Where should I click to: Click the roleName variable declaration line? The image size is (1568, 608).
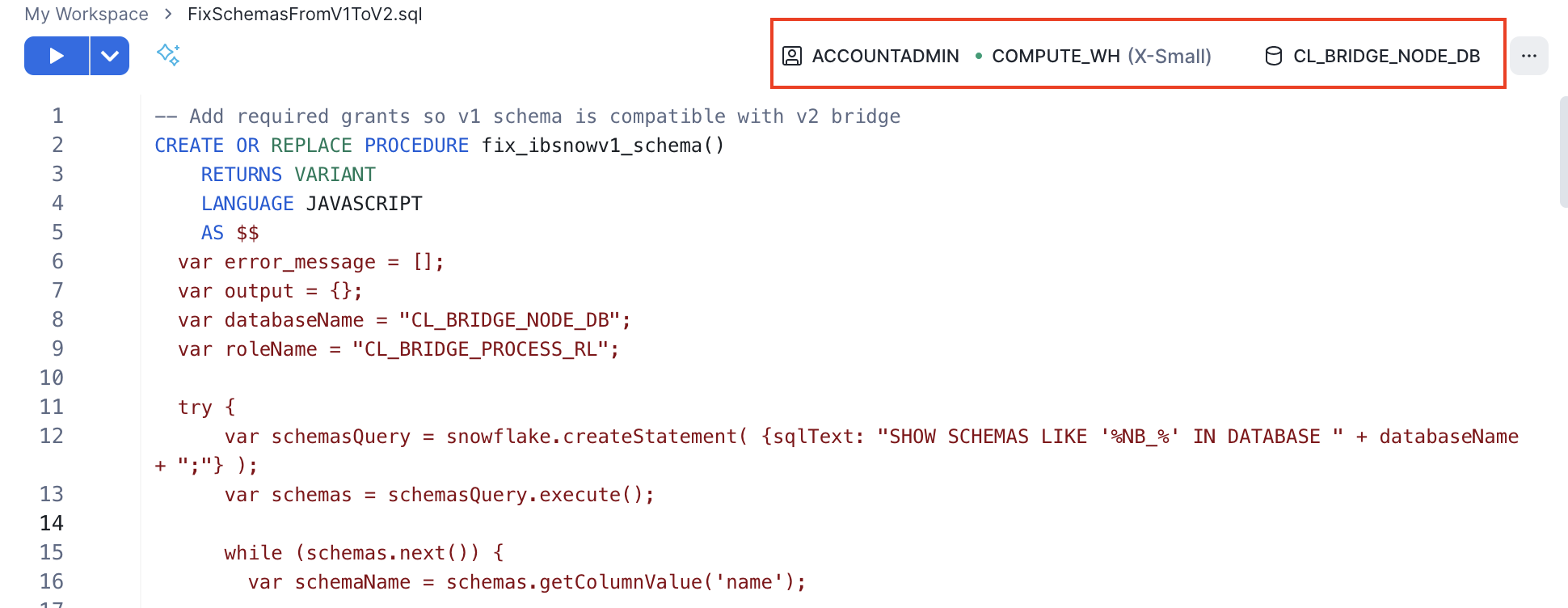(x=398, y=349)
